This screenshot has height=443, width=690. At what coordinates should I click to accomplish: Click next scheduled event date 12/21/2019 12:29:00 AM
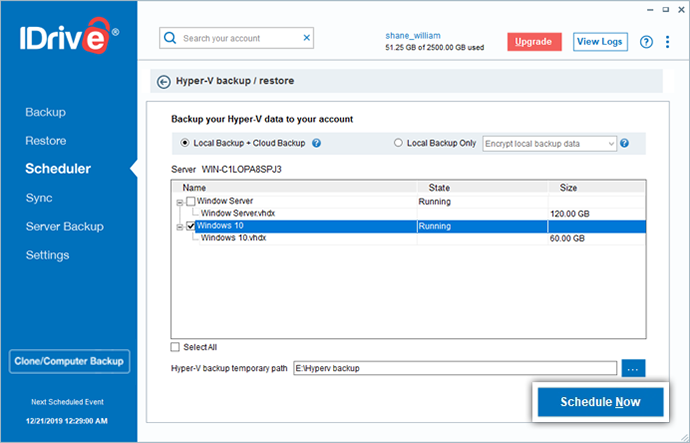pyautogui.click(x=67, y=421)
